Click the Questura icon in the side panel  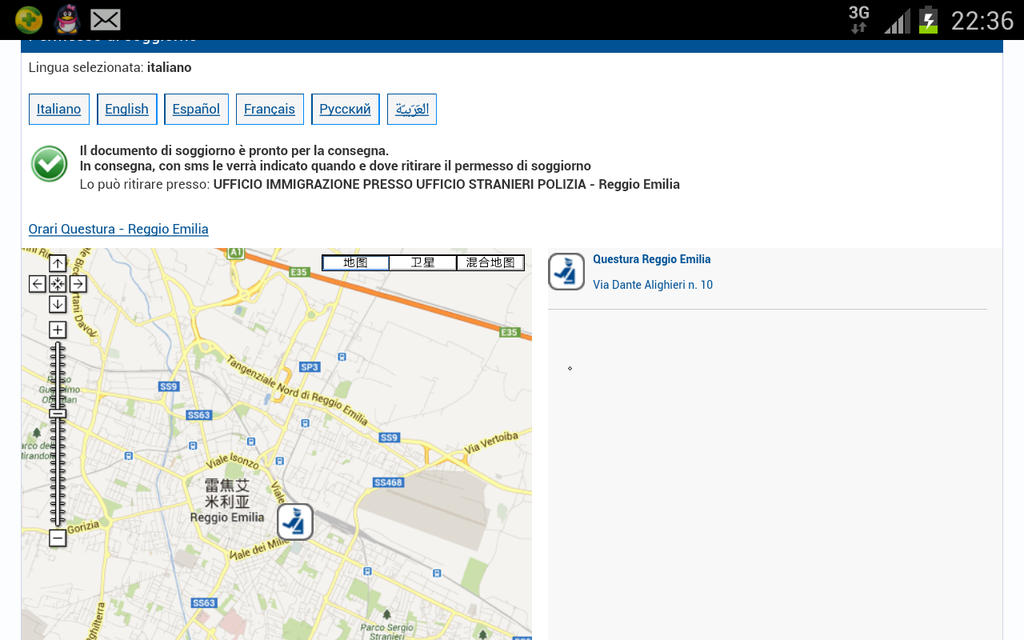point(566,272)
